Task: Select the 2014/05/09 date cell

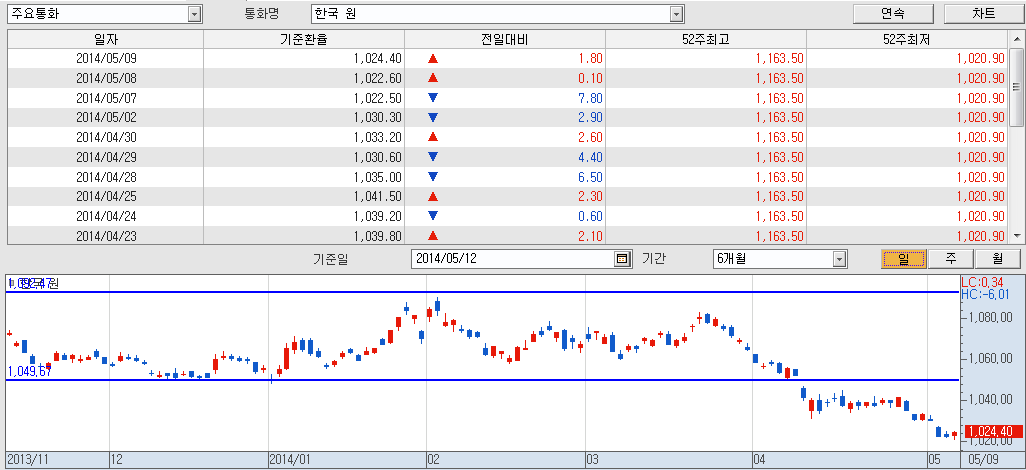Action: (106, 58)
